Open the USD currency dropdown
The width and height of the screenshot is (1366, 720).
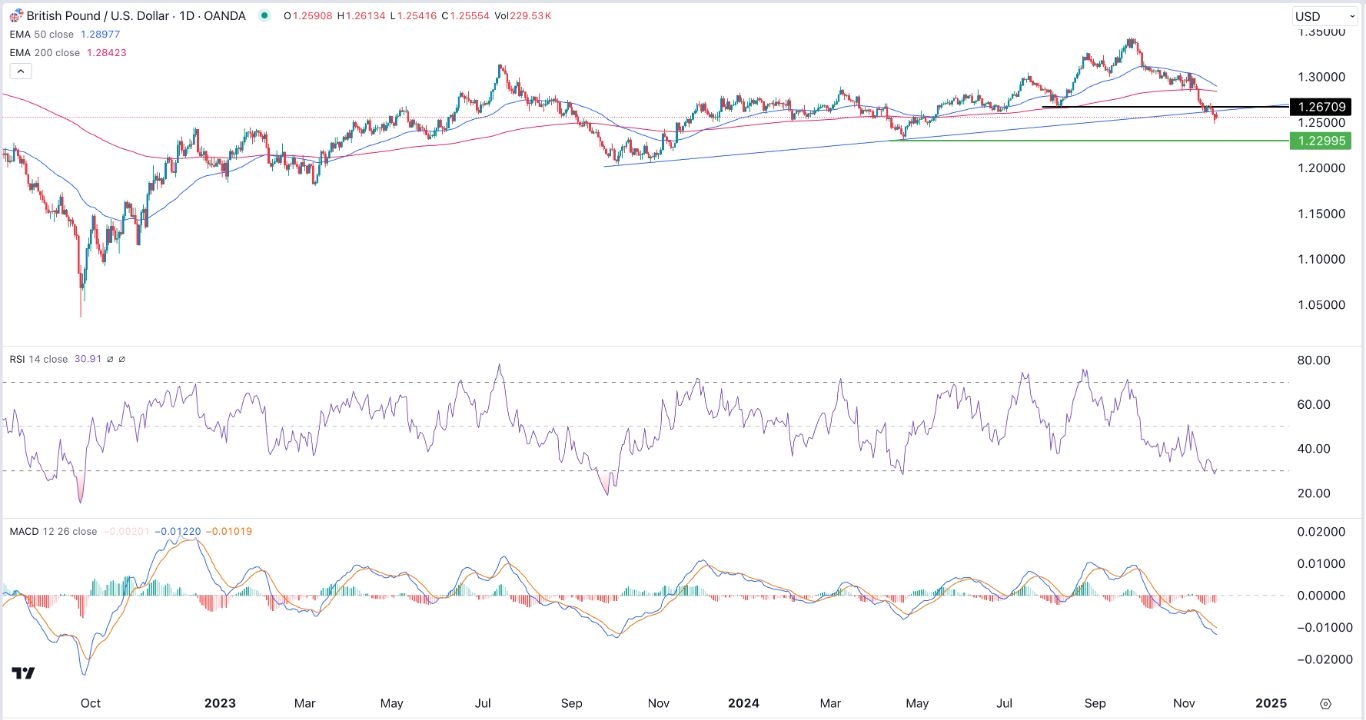point(1323,15)
